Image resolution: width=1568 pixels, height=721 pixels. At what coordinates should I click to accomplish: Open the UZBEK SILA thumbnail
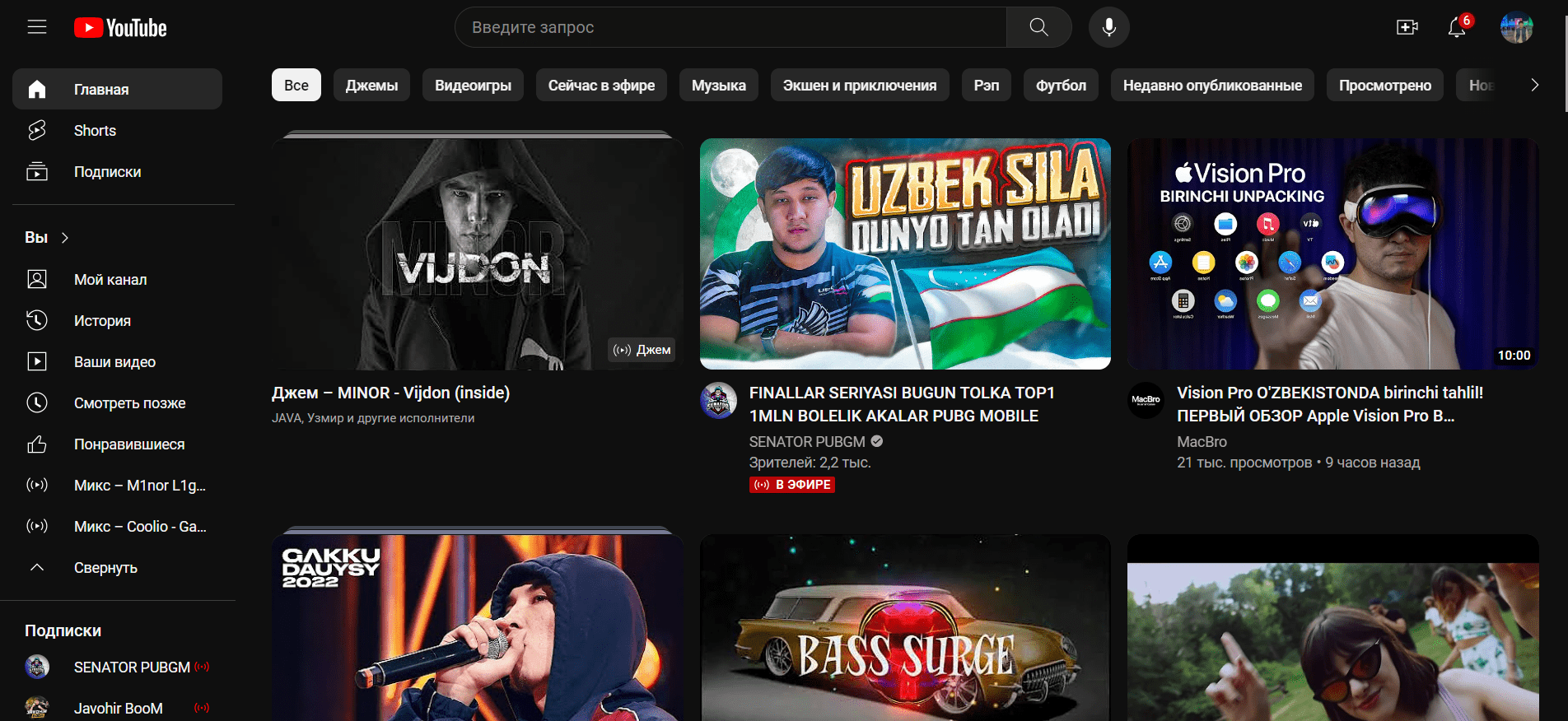click(x=905, y=254)
